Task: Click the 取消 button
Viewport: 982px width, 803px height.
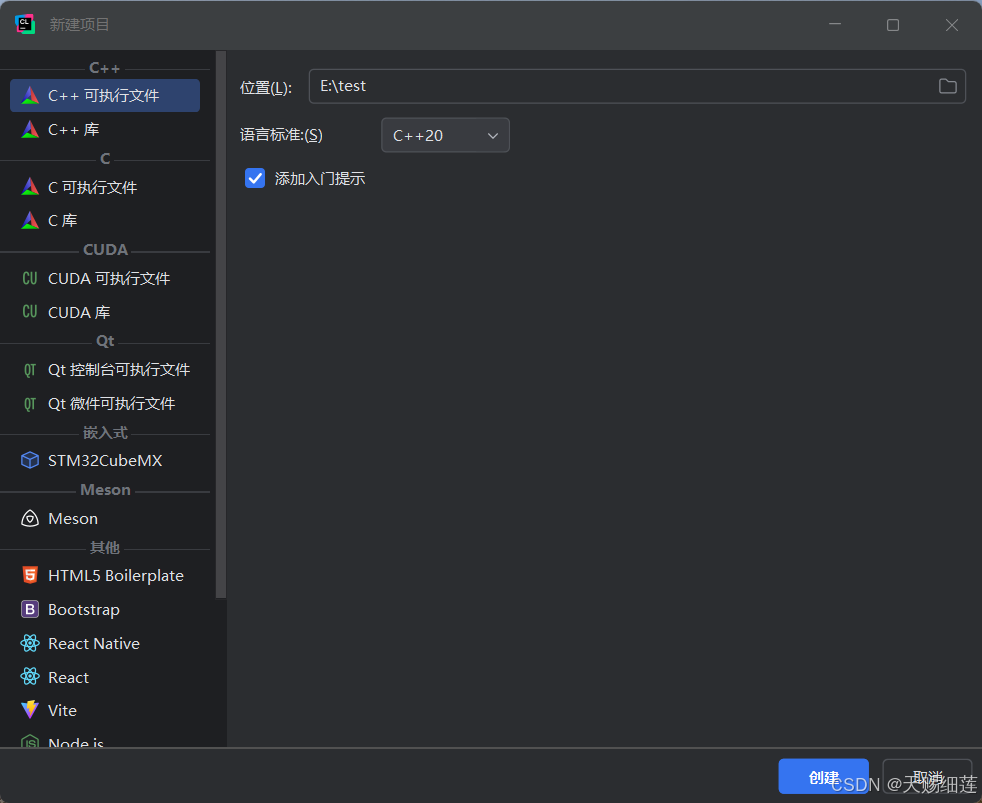Action: [x=928, y=777]
